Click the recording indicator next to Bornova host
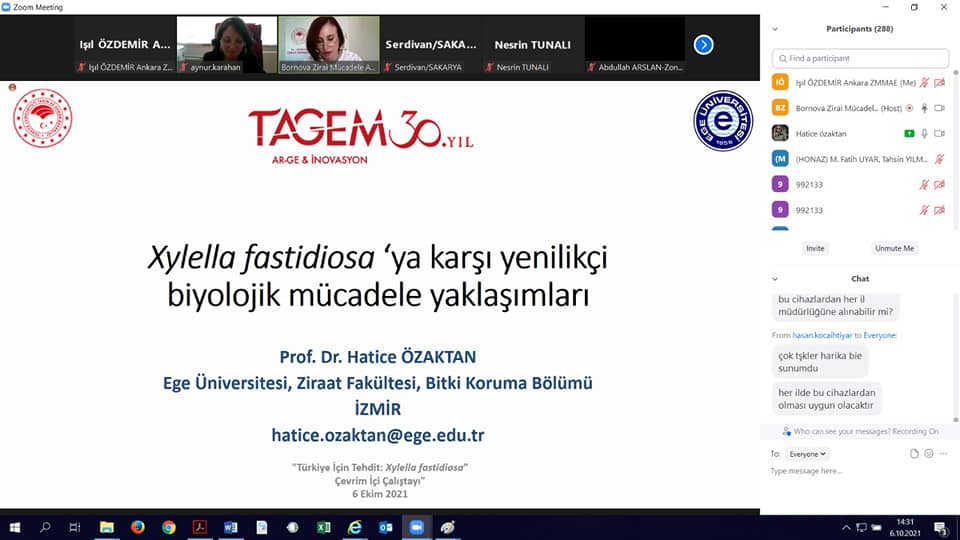 tap(909, 108)
